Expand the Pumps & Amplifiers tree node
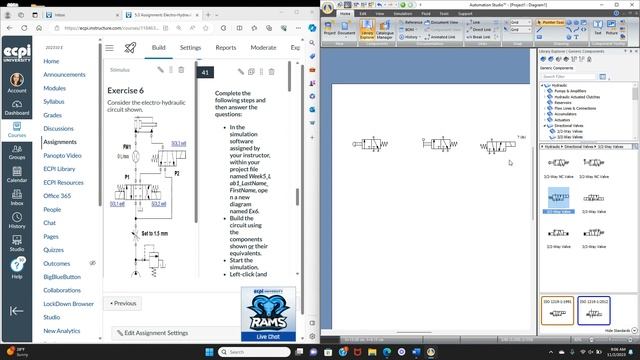 [545, 91]
